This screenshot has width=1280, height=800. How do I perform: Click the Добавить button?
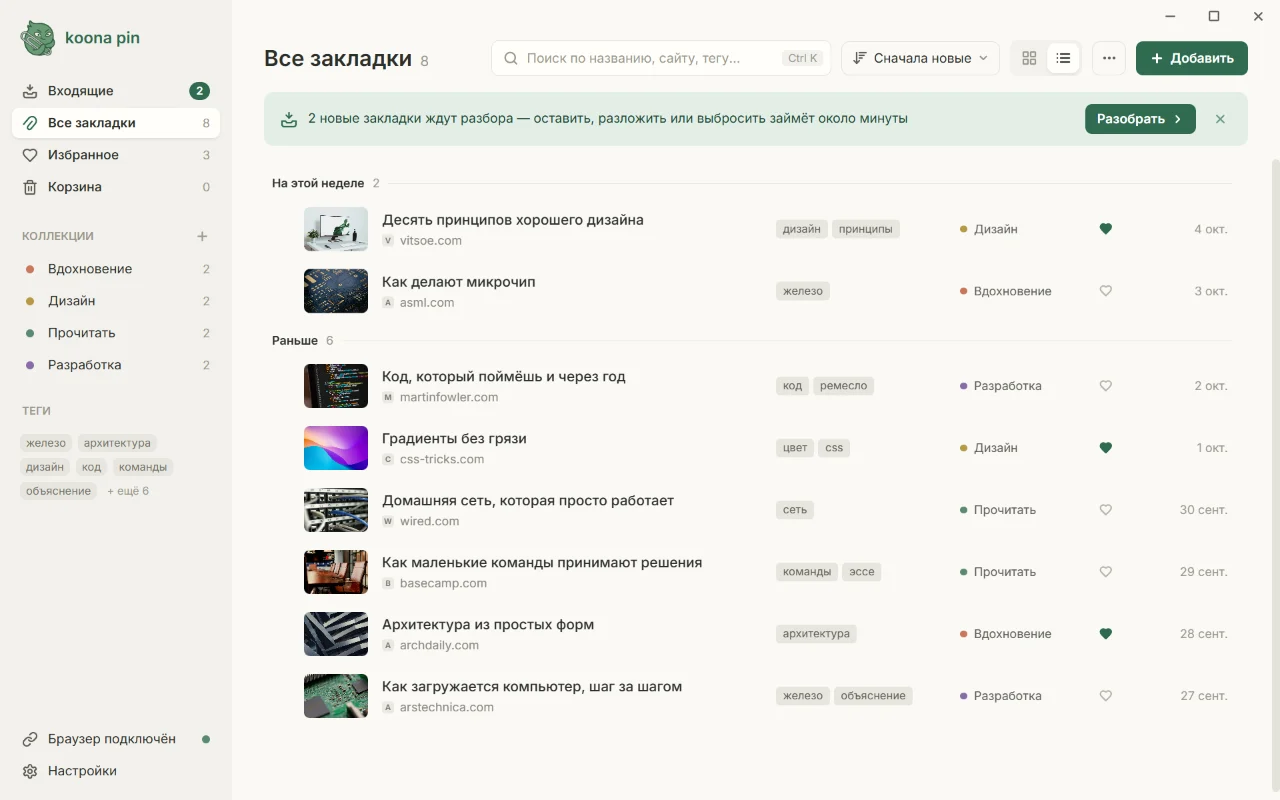[1192, 58]
